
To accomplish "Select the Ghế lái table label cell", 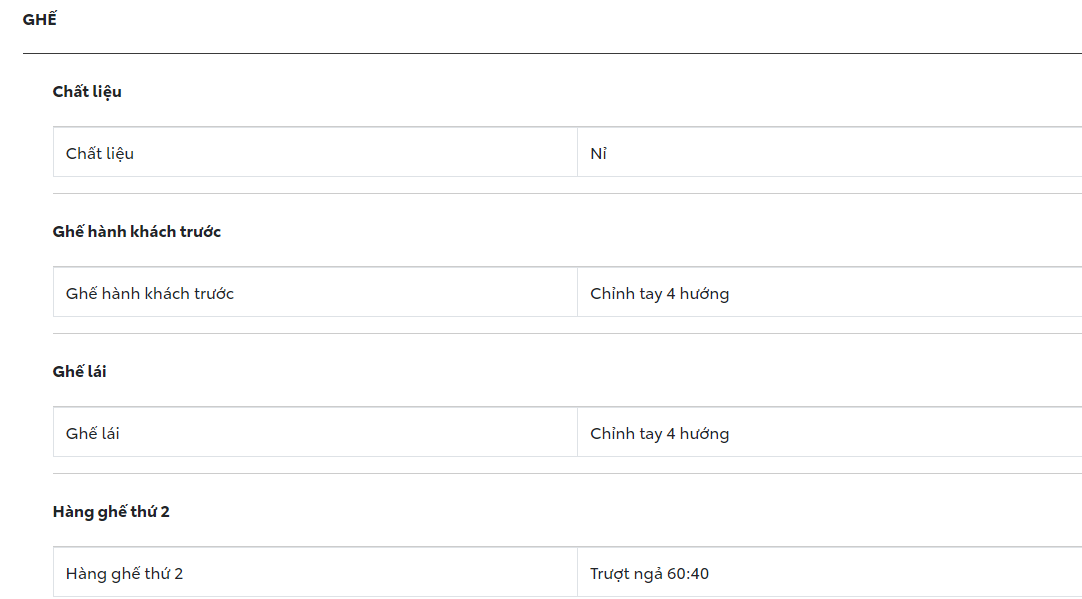I will click(x=93, y=433).
